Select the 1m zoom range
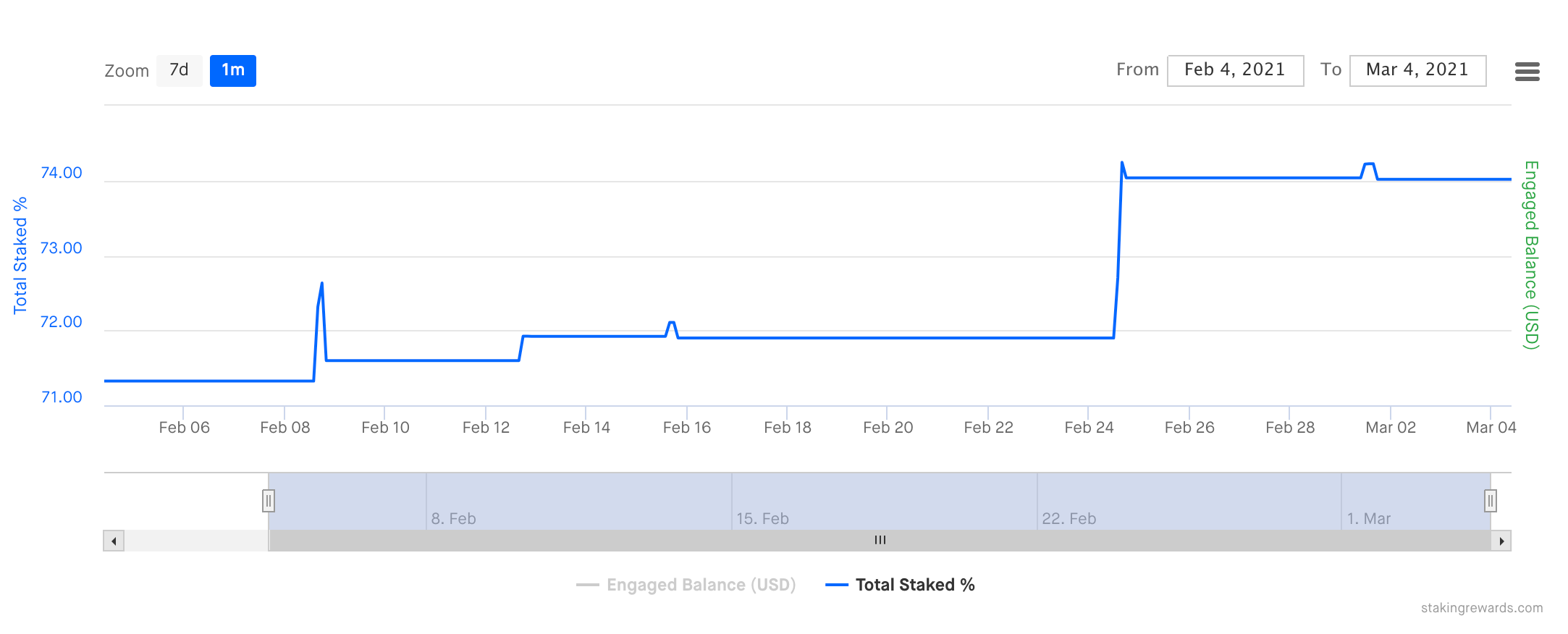The width and height of the screenshot is (1568, 634). pyautogui.click(x=232, y=70)
